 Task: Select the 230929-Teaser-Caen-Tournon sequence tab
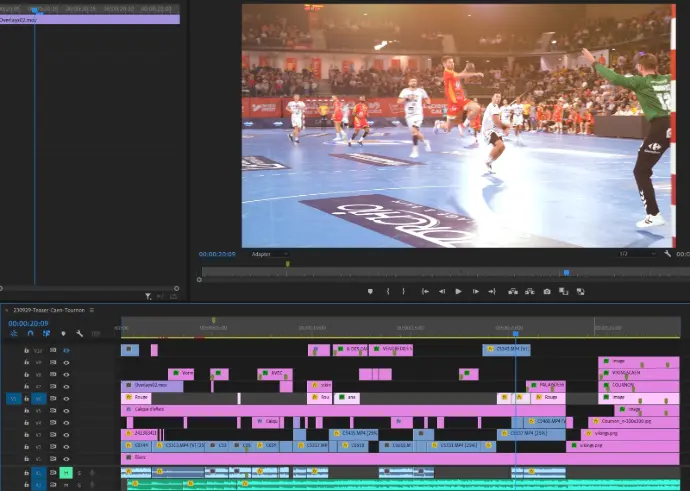pos(49,310)
